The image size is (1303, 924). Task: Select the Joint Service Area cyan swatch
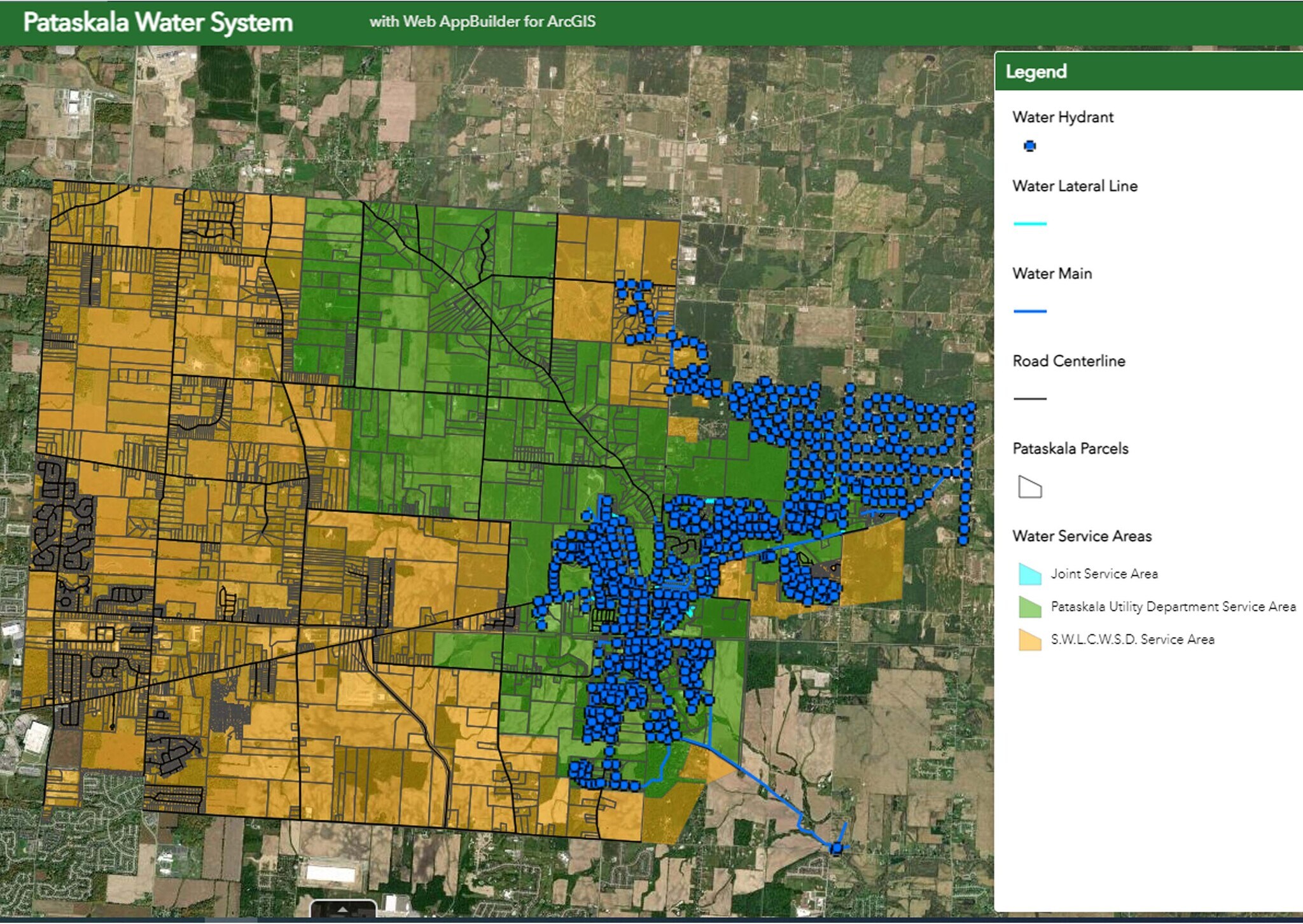[1029, 574]
